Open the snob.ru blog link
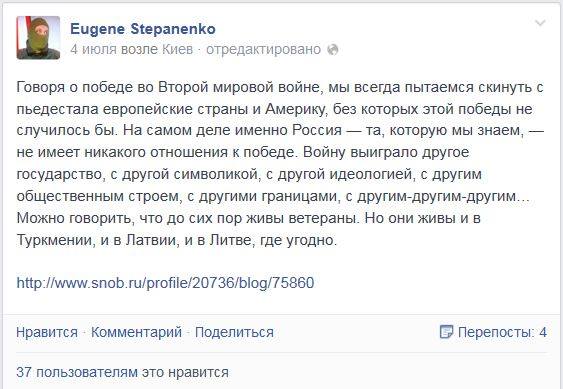563x389 pixels. point(166,283)
